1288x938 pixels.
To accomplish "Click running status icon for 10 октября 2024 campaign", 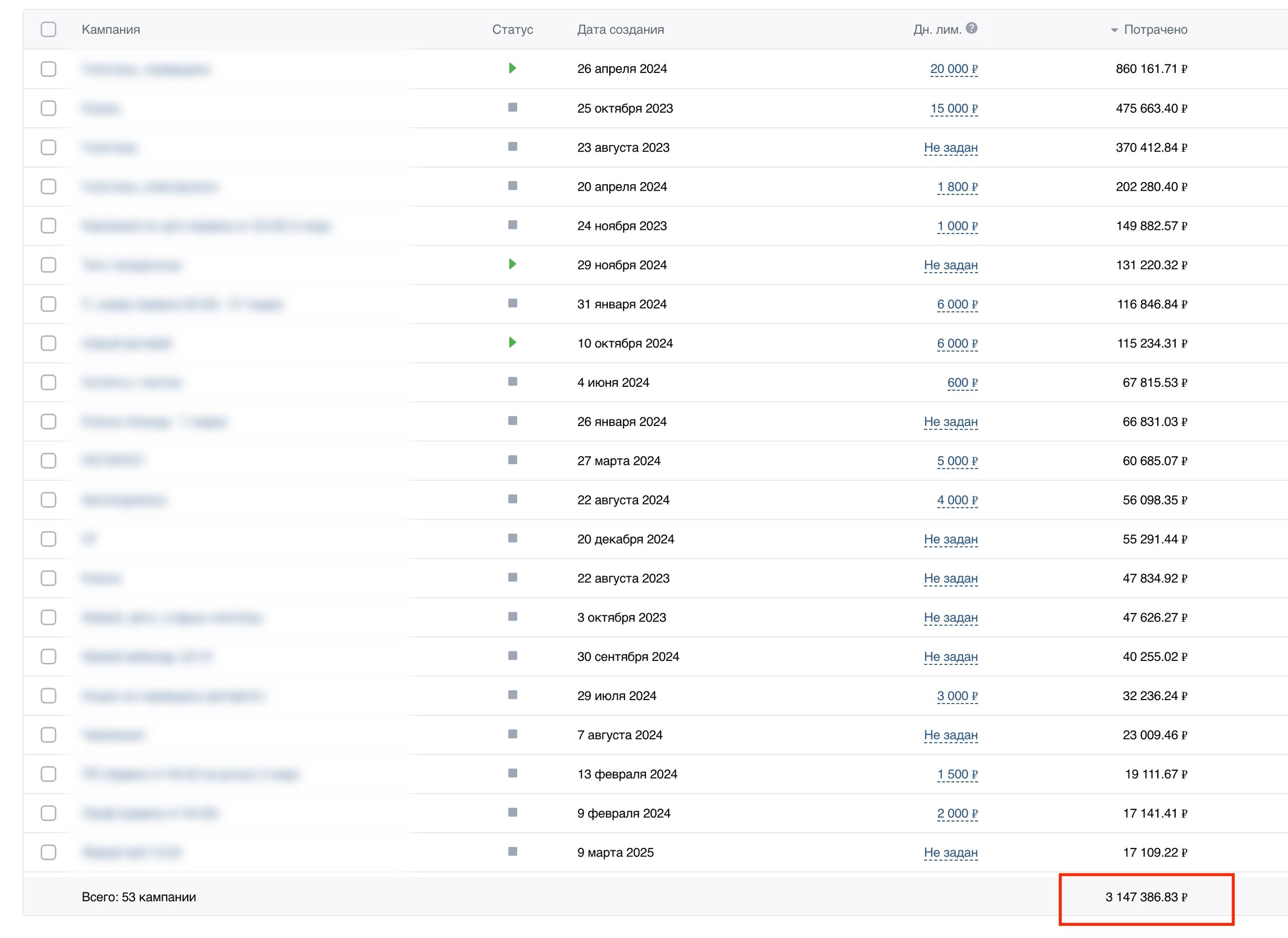I will click(512, 343).
